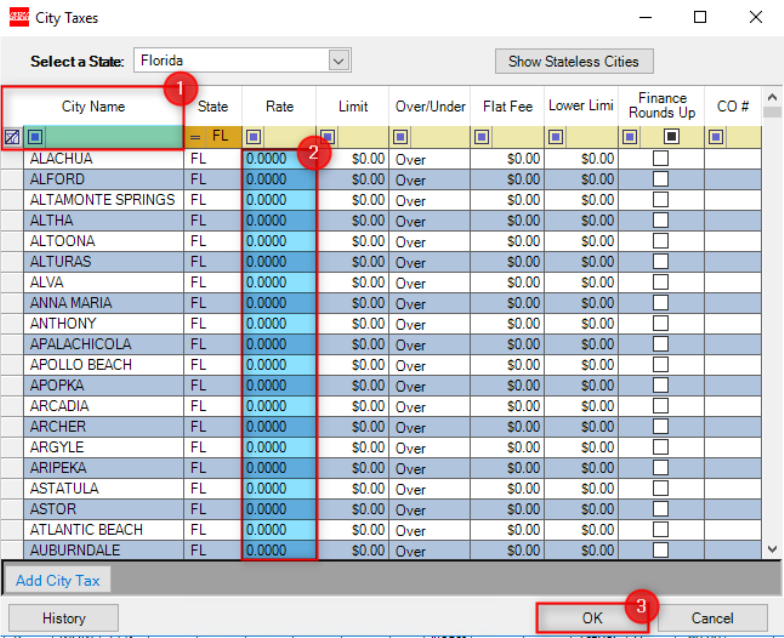The height and width of the screenshot is (638, 784).
Task: Click the Flat Fee cell for ARCHER
Action: (x=508, y=426)
